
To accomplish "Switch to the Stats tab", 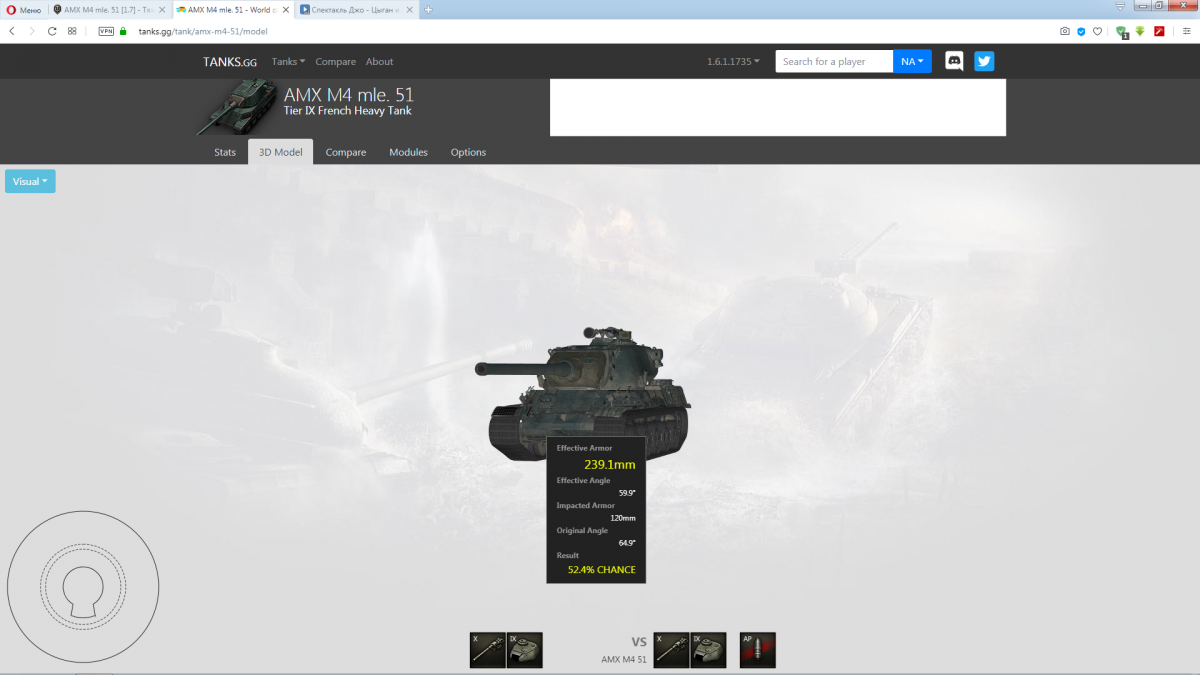I will click(225, 152).
